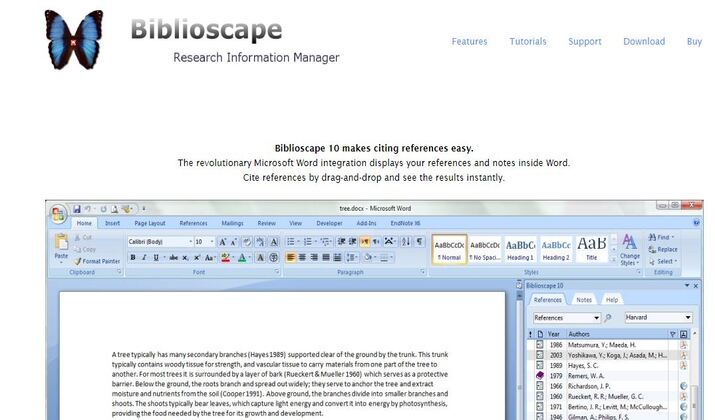Toggle Underline formatting
Image resolution: width=715 pixels, height=420 pixels.
coord(156,258)
